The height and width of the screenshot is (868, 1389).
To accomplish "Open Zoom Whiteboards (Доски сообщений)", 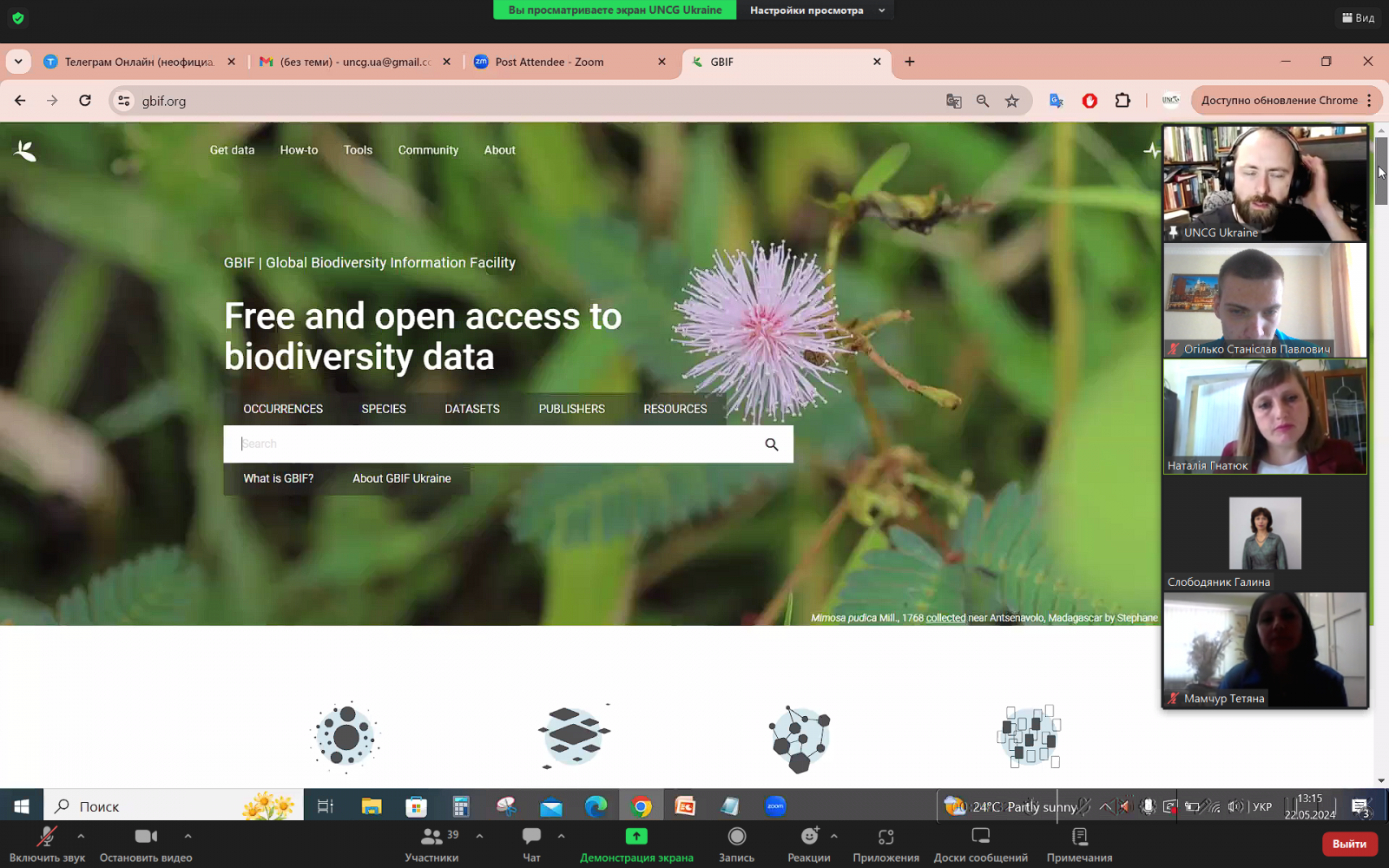I will 980,845.
